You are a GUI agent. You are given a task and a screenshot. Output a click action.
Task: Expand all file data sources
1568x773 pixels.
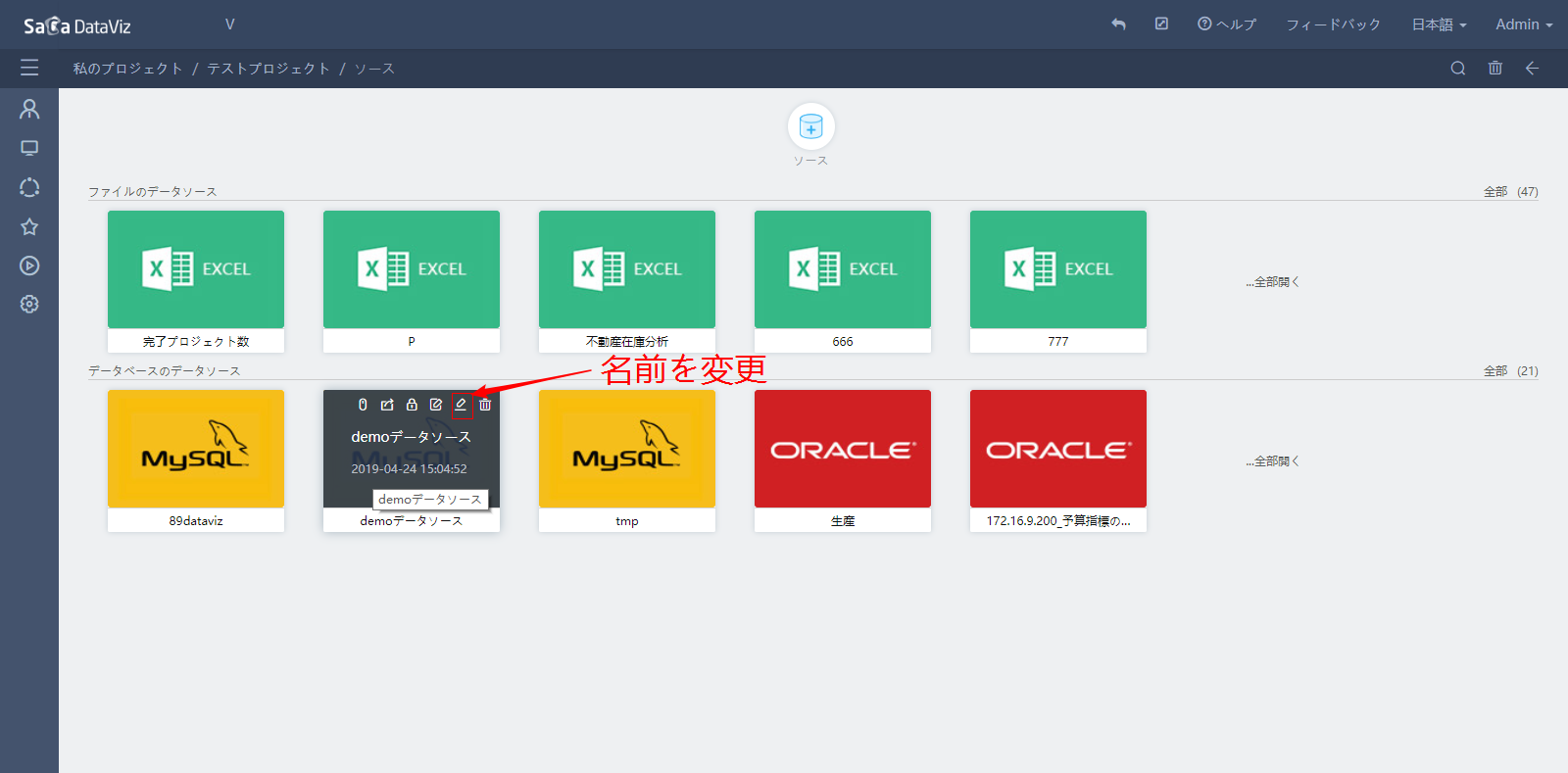[x=1273, y=282]
